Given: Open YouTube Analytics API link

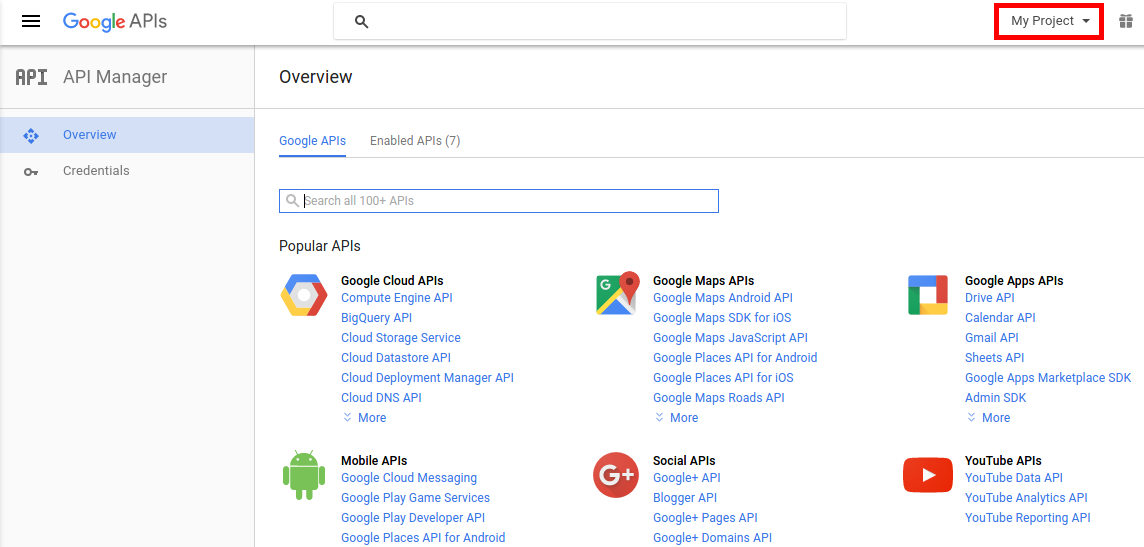Looking at the screenshot, I should [x=1026, y=497].
